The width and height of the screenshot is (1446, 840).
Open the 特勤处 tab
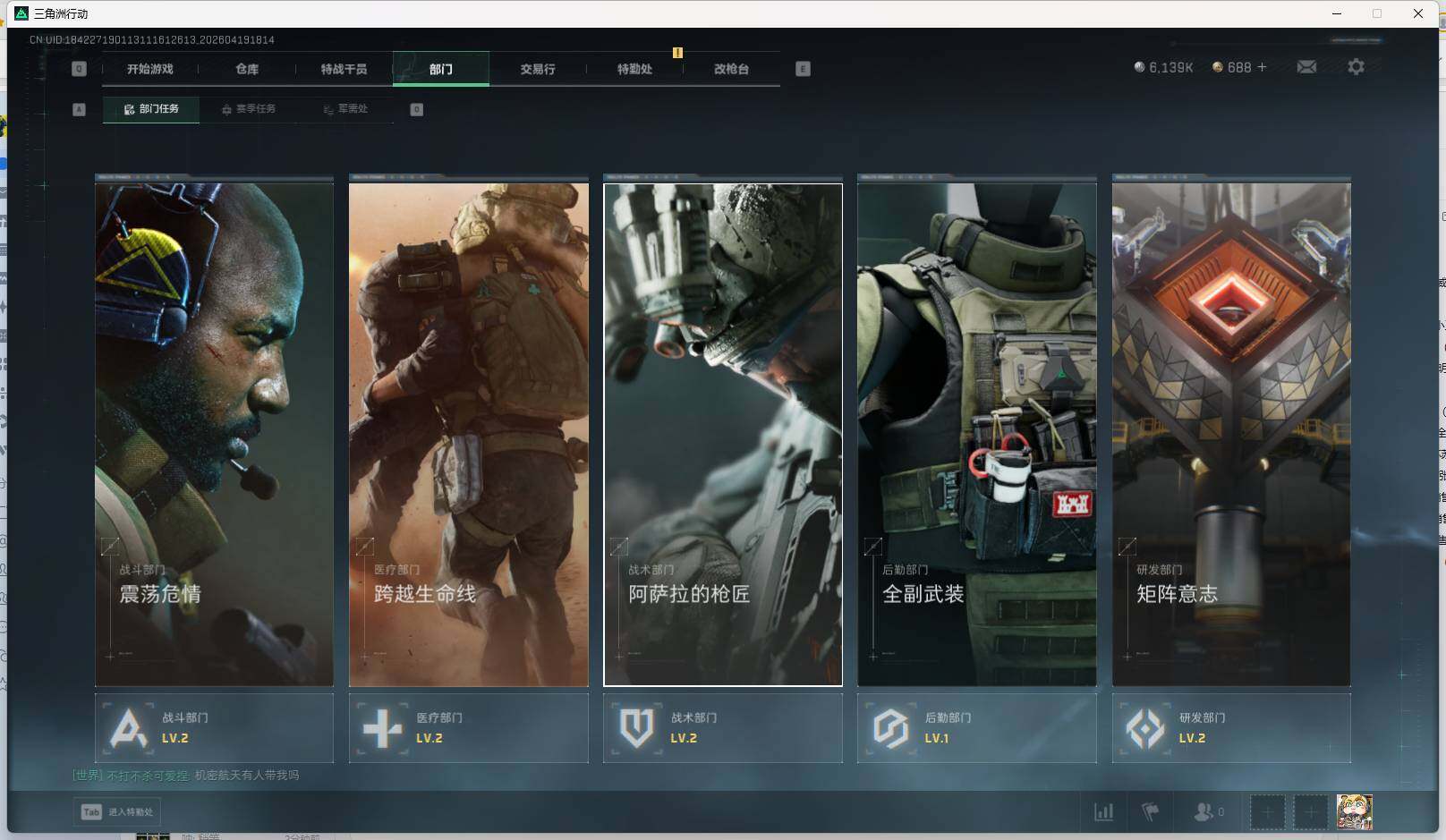[x=634, y=69]
